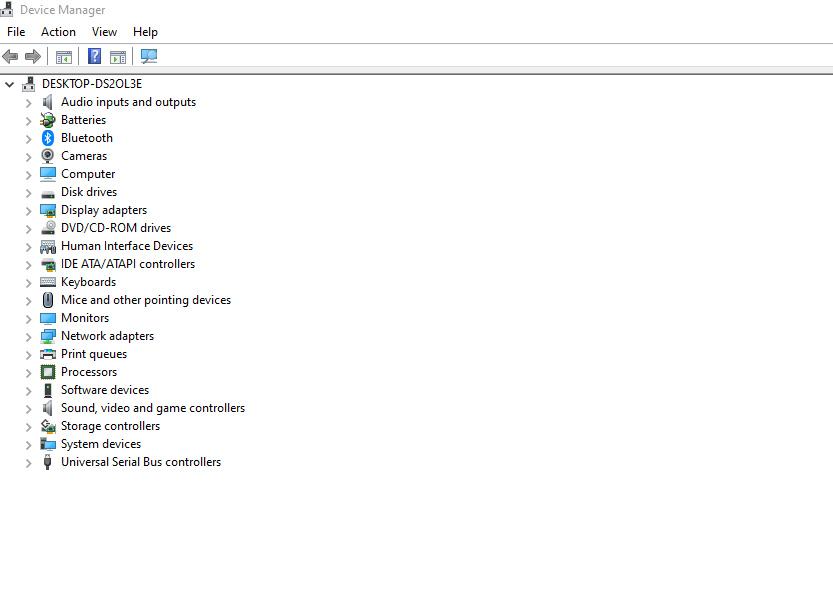Click the Software devices icon

[x=48, y=390]
